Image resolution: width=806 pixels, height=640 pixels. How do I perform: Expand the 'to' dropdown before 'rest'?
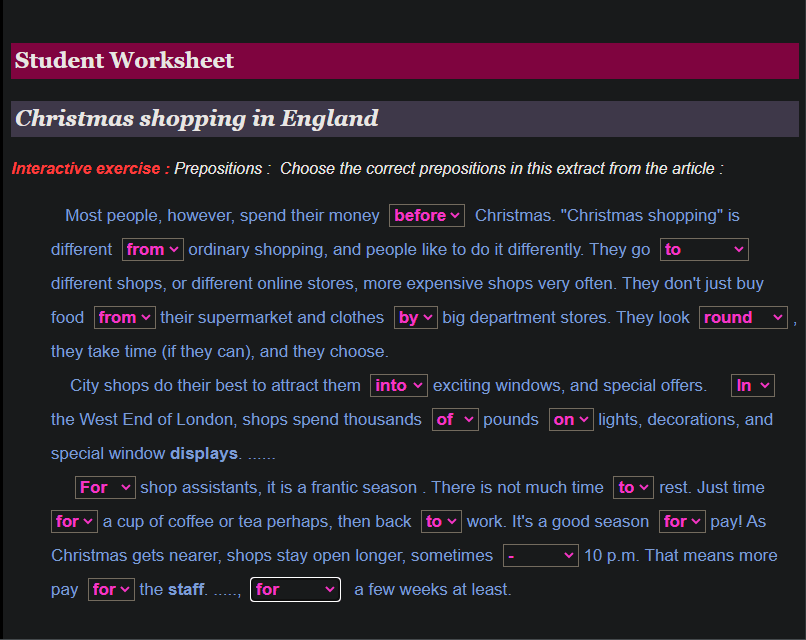click(634, 488)
